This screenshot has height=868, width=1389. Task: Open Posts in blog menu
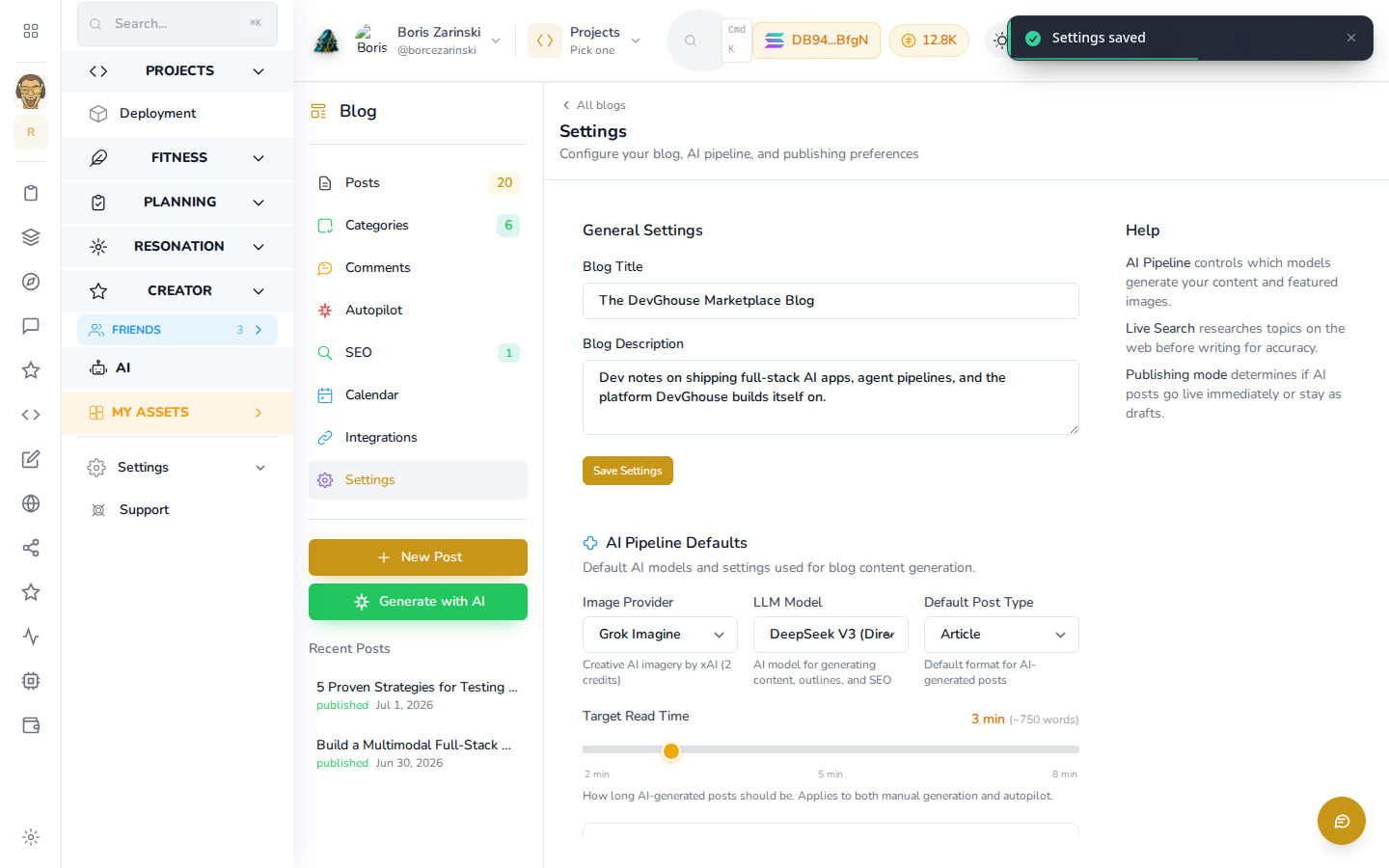(x=418, y=182)
